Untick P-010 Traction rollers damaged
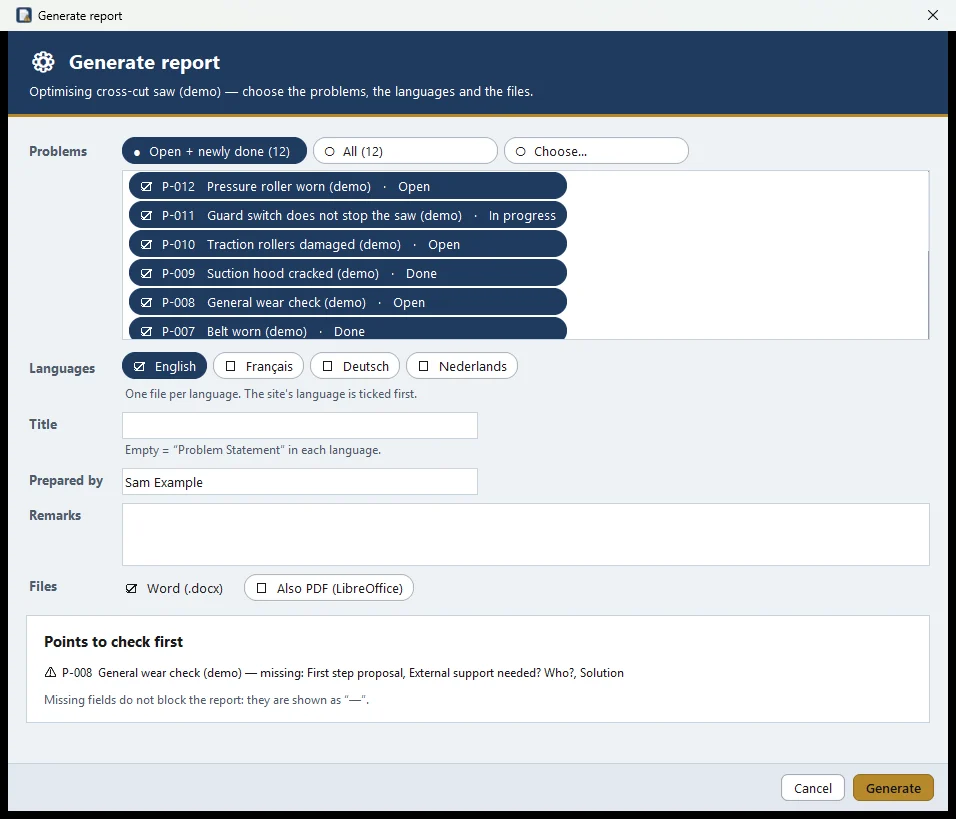Viewport: 956px width, 819px height. click(348, 245)
